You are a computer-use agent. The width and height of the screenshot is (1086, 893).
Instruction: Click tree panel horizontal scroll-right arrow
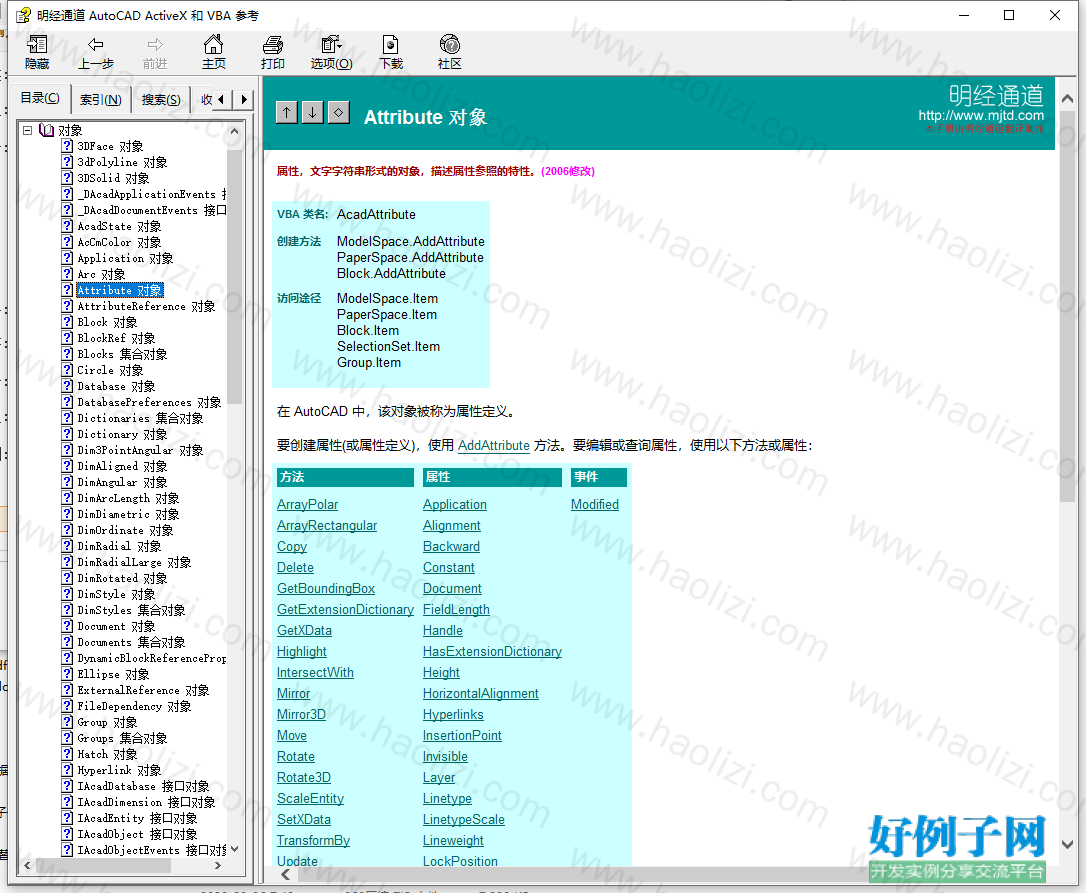pos(217,865)
